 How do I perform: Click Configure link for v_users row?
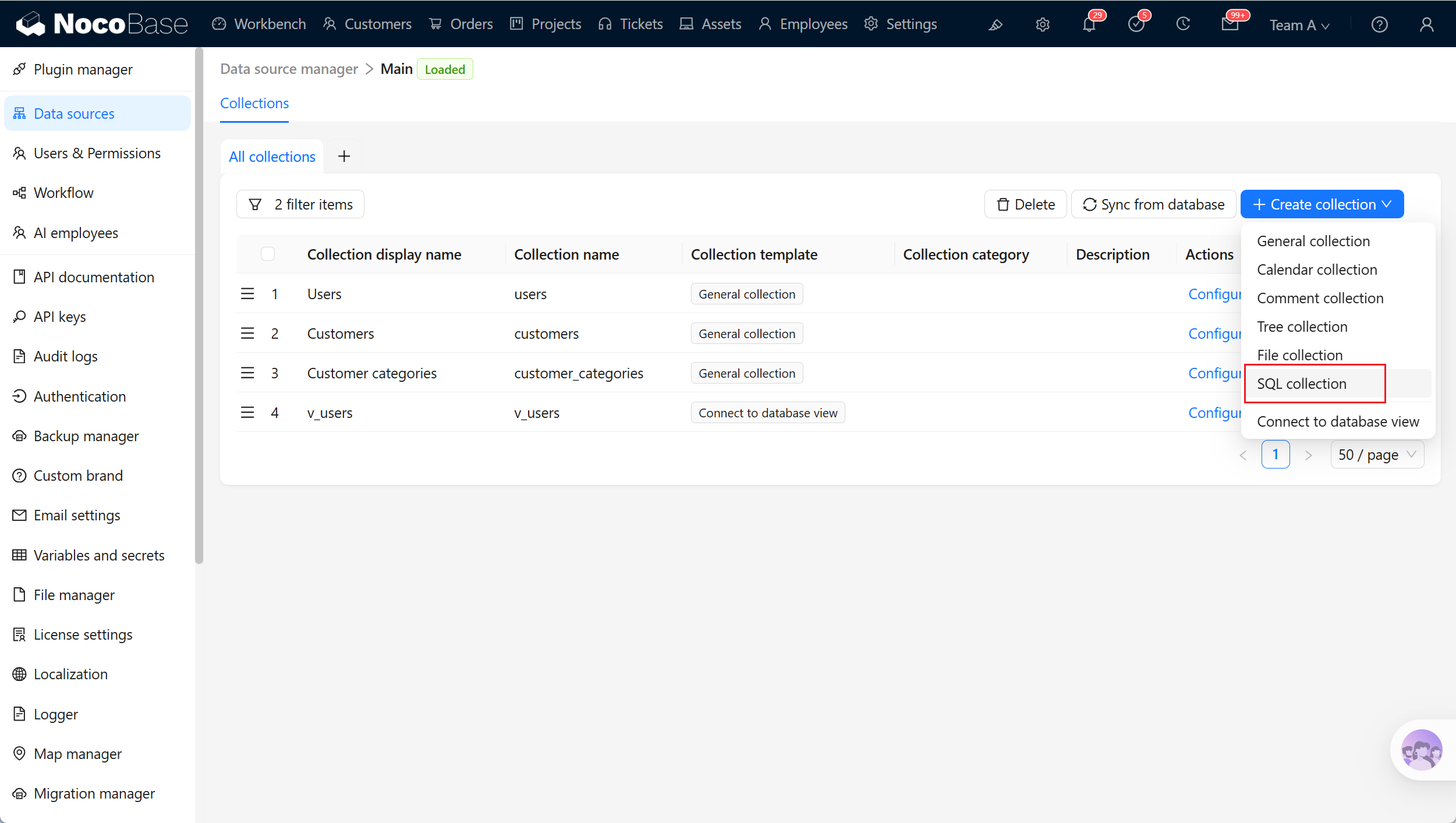pos(1215,413)
